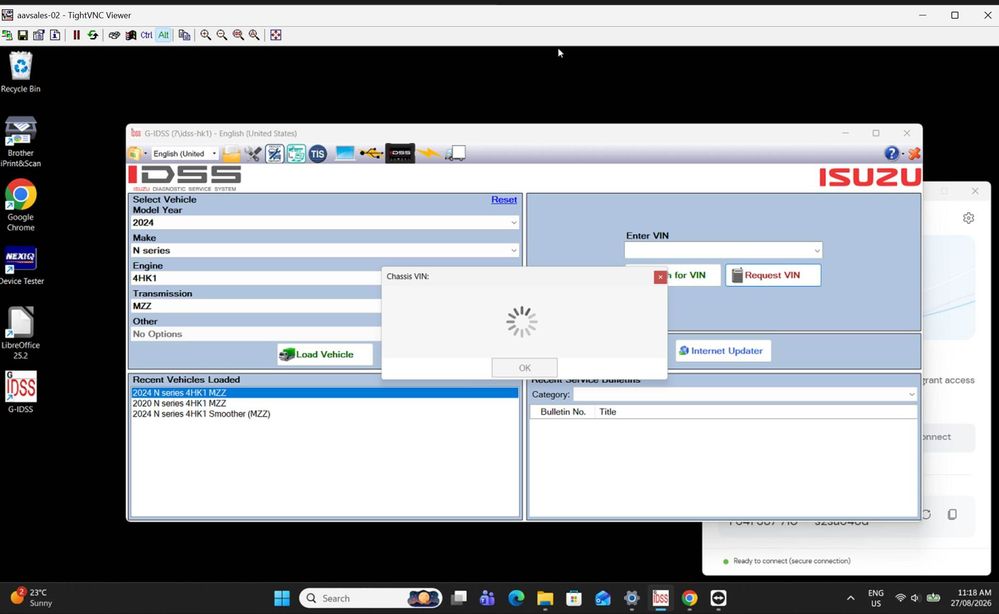Open Brother iPrint&Scan desktop shortcut
Screen dimensions: 999x614
pyautogui.click(x=20, y=141)
